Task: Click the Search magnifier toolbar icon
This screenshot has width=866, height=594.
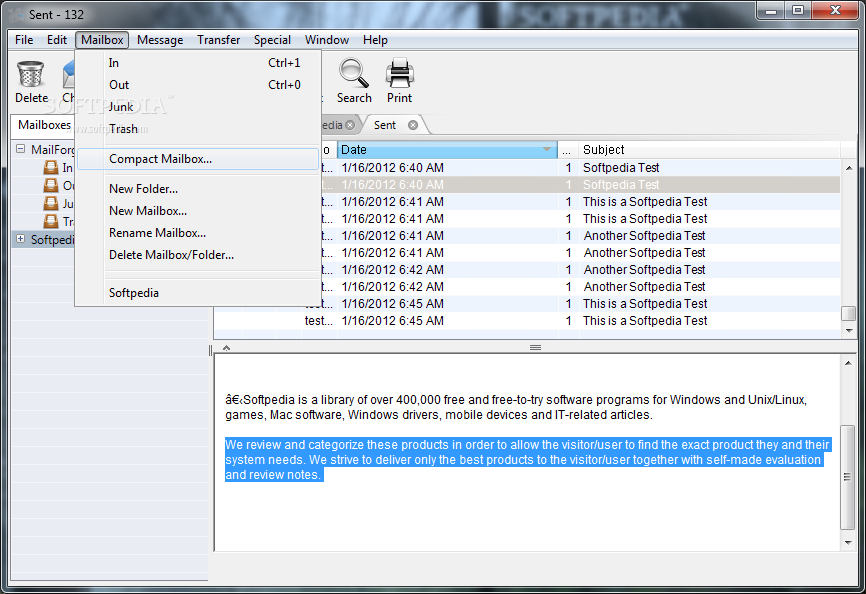Action: [x=353, y=73]
